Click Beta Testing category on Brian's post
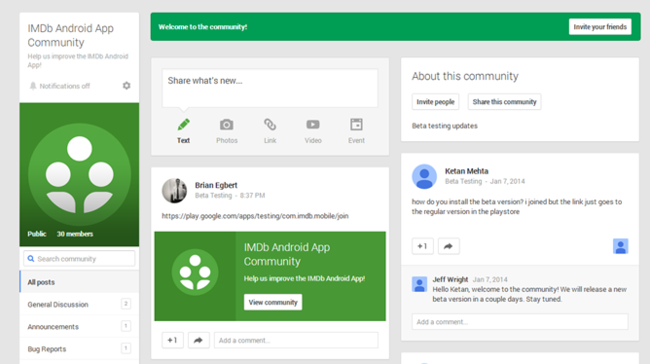The height and width of the screenshot is (364, 650). [x=213, y=195]
